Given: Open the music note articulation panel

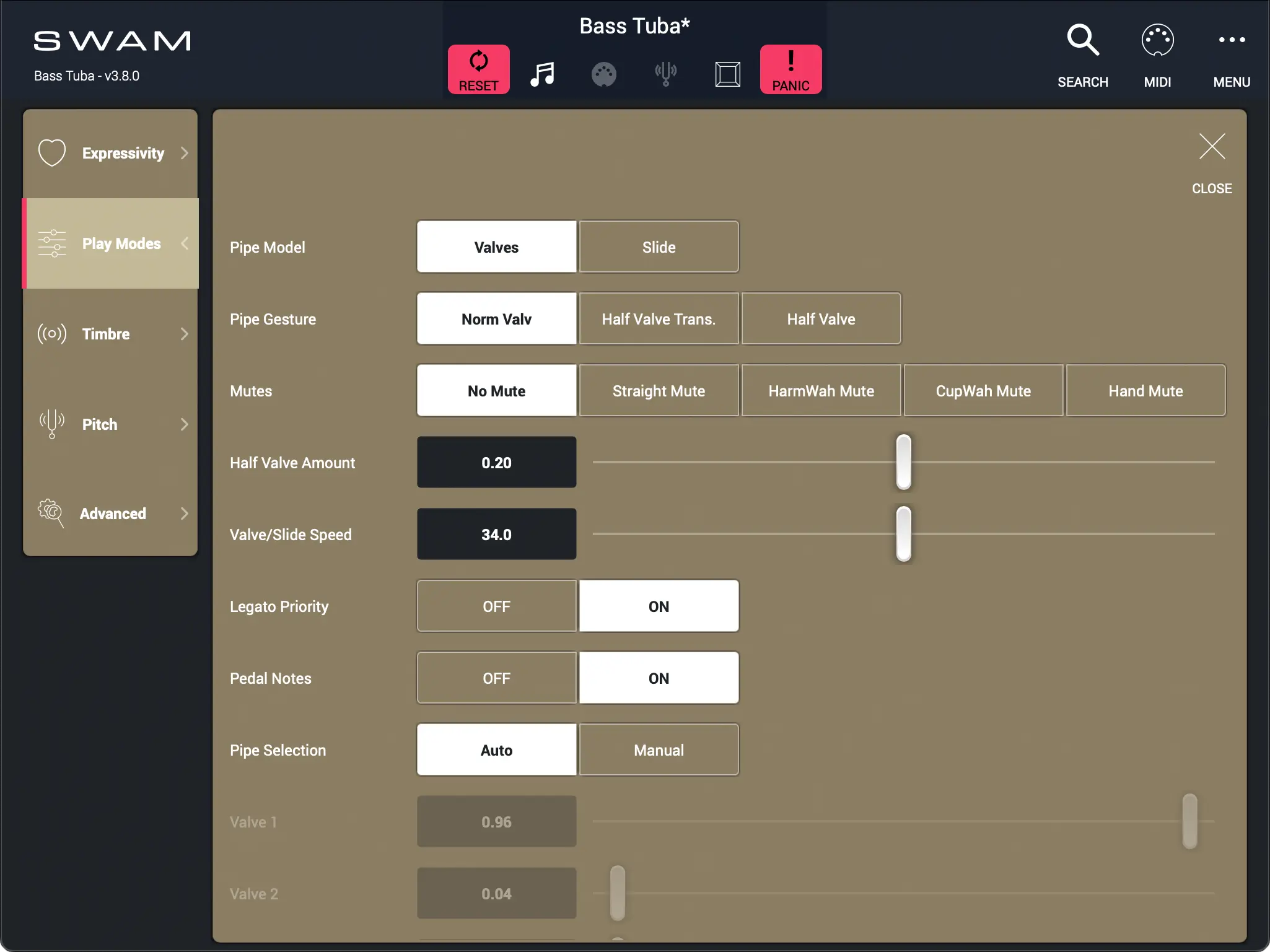Looking at the screenshot, I should click(542, 74).
